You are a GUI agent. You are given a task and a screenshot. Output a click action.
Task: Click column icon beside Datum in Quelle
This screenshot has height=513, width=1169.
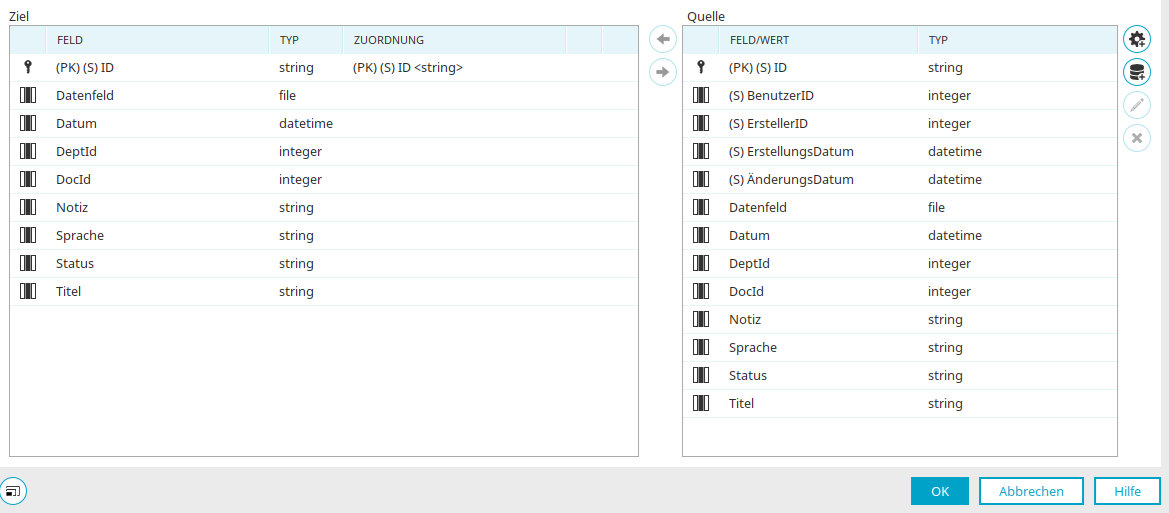[x=701, y=236]
